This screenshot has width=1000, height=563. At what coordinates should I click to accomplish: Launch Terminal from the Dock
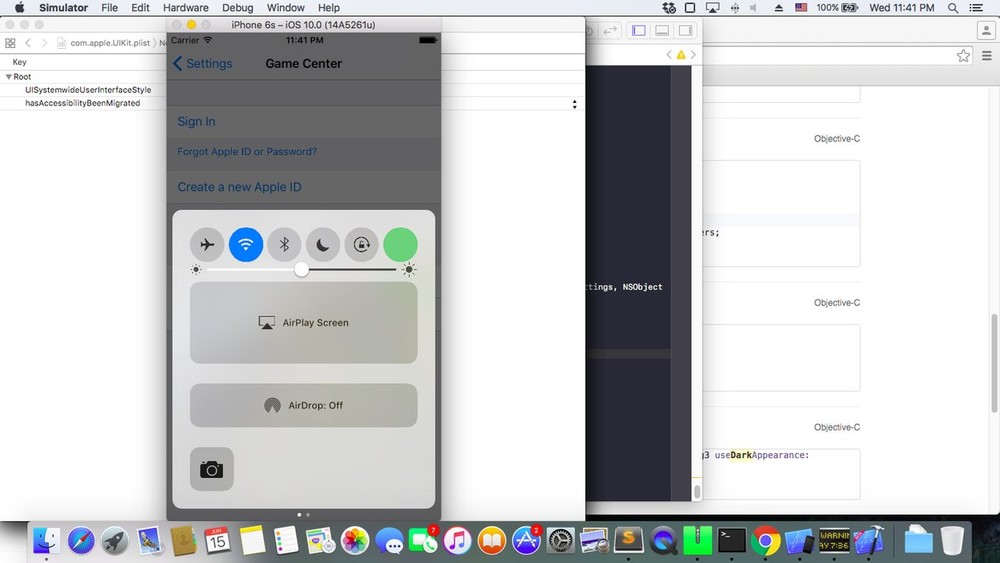coord(731,541)
